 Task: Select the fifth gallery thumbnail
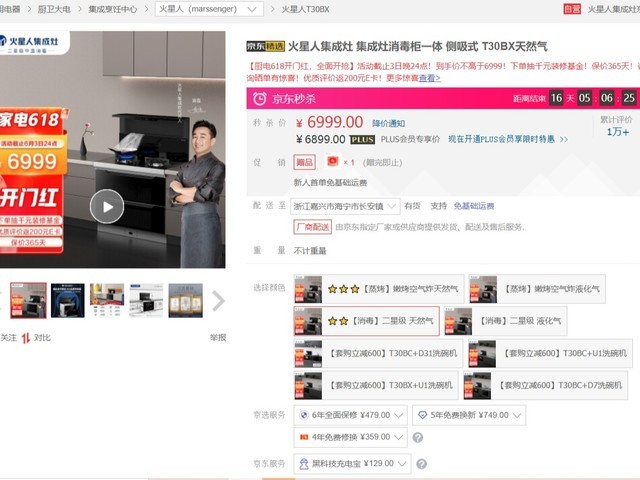tap(185, 300)
